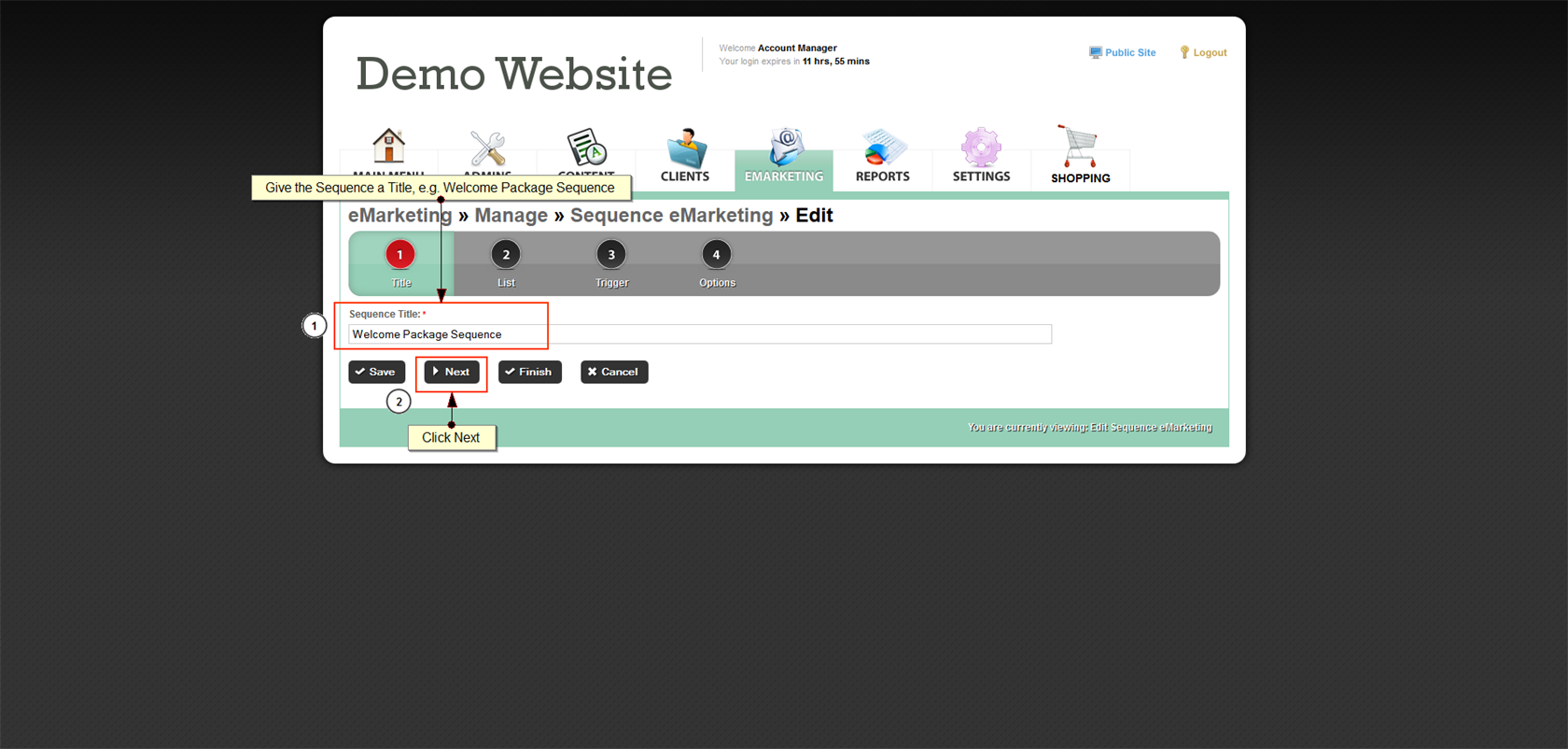Viewport: 1568px width, 749px height.
Task: Click into the Sequence Title field
Action: click(x=700, y=334)
